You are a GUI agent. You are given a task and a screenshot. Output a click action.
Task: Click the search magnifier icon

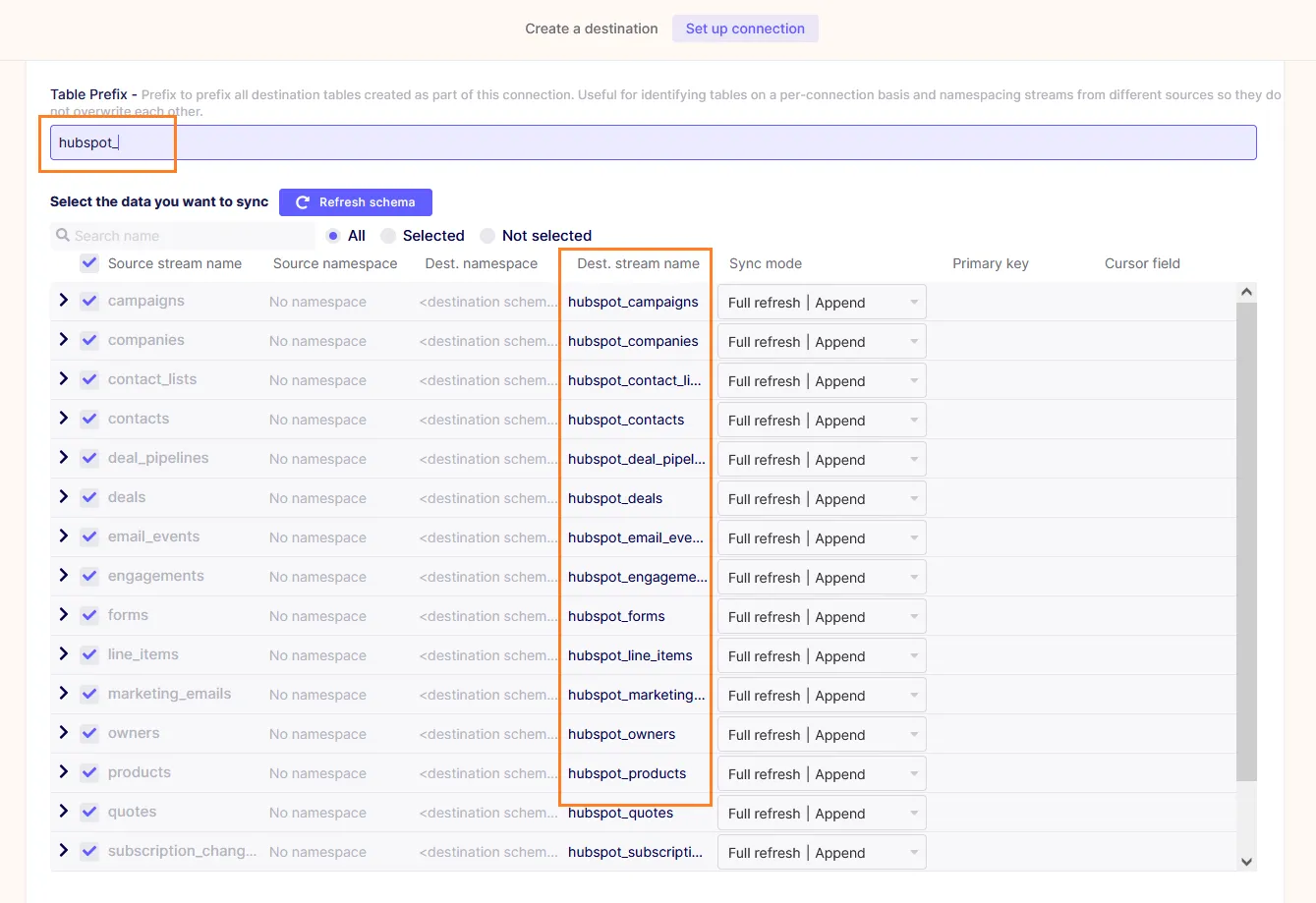(x=63, y=236)
